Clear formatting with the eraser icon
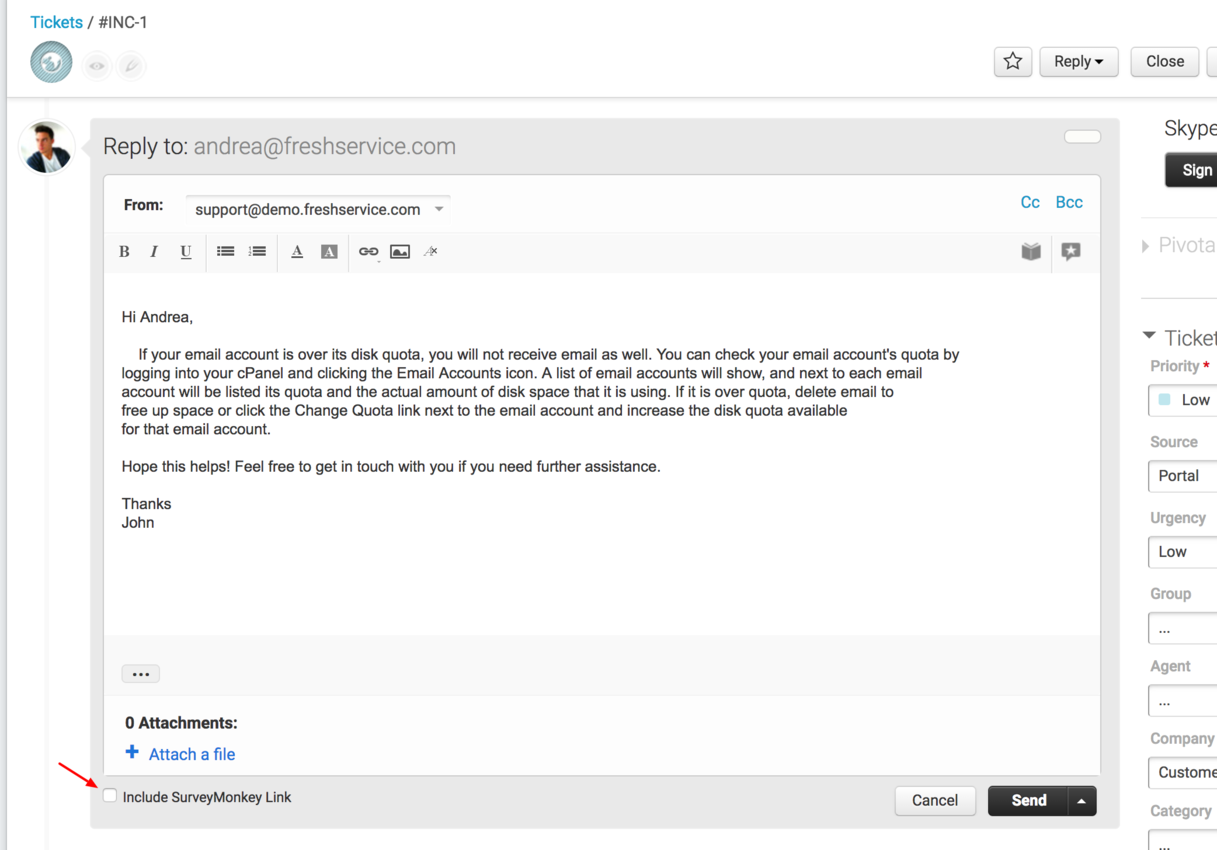The width and height of the screenshot is (1217, 850). click(431, 252)
